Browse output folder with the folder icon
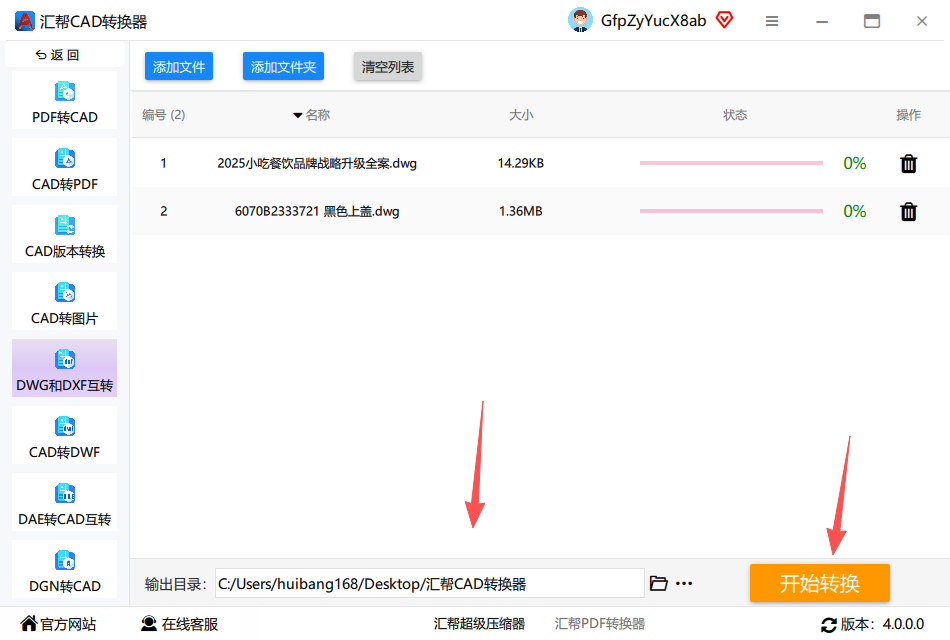Screen dimensions: 950x640 659,584
